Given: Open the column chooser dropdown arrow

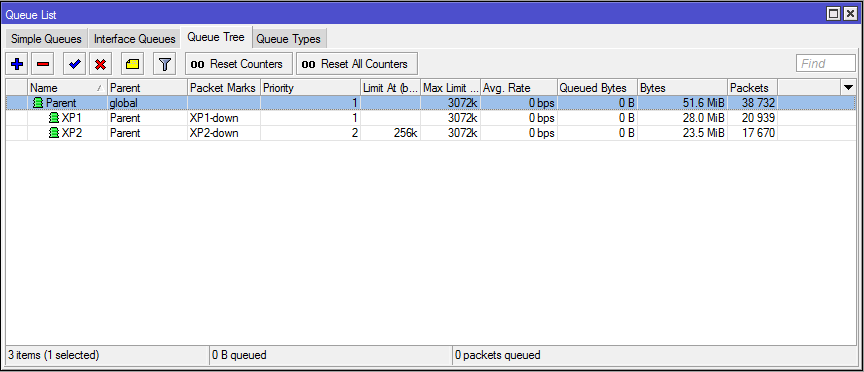Looking at the screenshot, I should tap(848, 87).
